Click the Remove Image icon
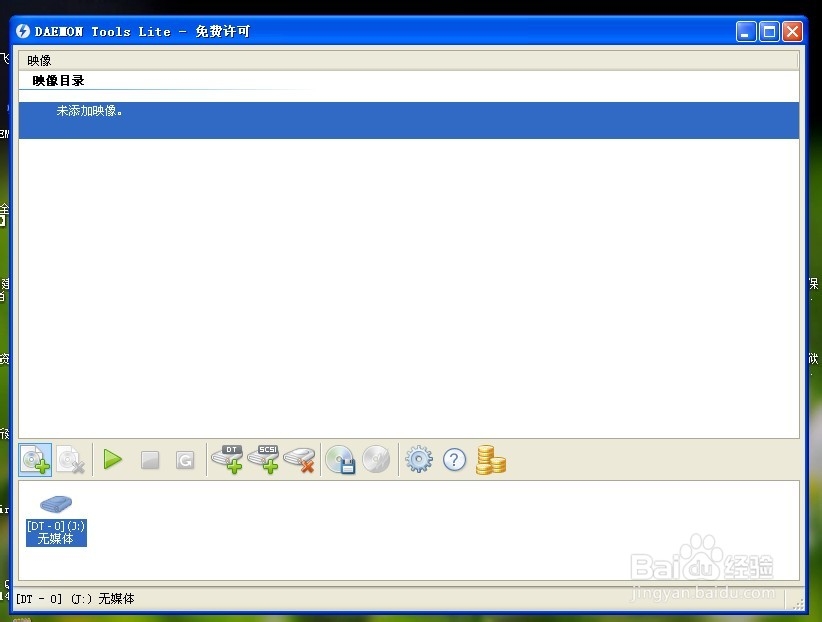Image resolution: width=822 pixels, height=622 pixels. point(71,460)
